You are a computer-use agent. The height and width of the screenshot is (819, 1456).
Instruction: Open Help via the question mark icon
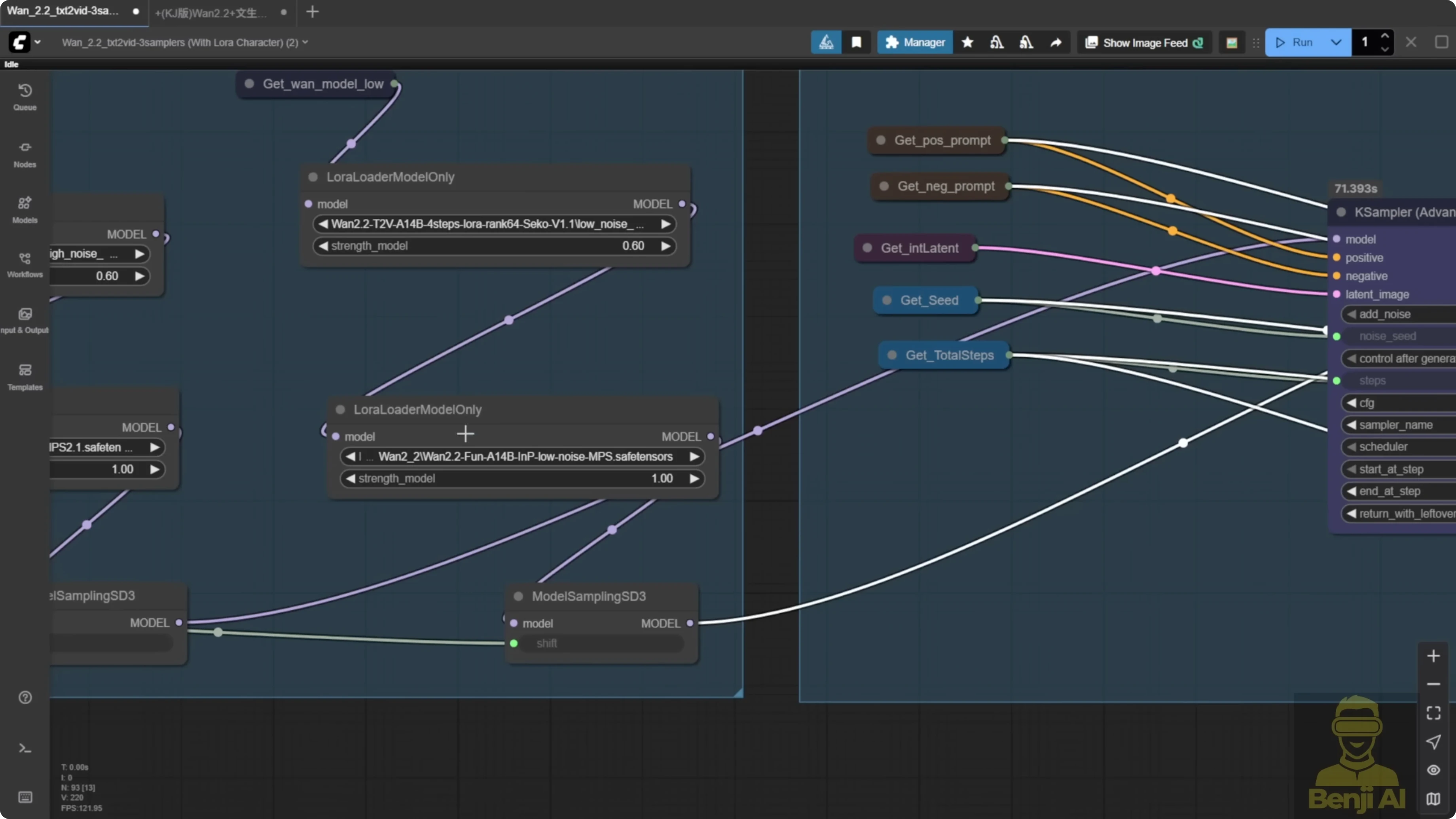click(25, 698)
